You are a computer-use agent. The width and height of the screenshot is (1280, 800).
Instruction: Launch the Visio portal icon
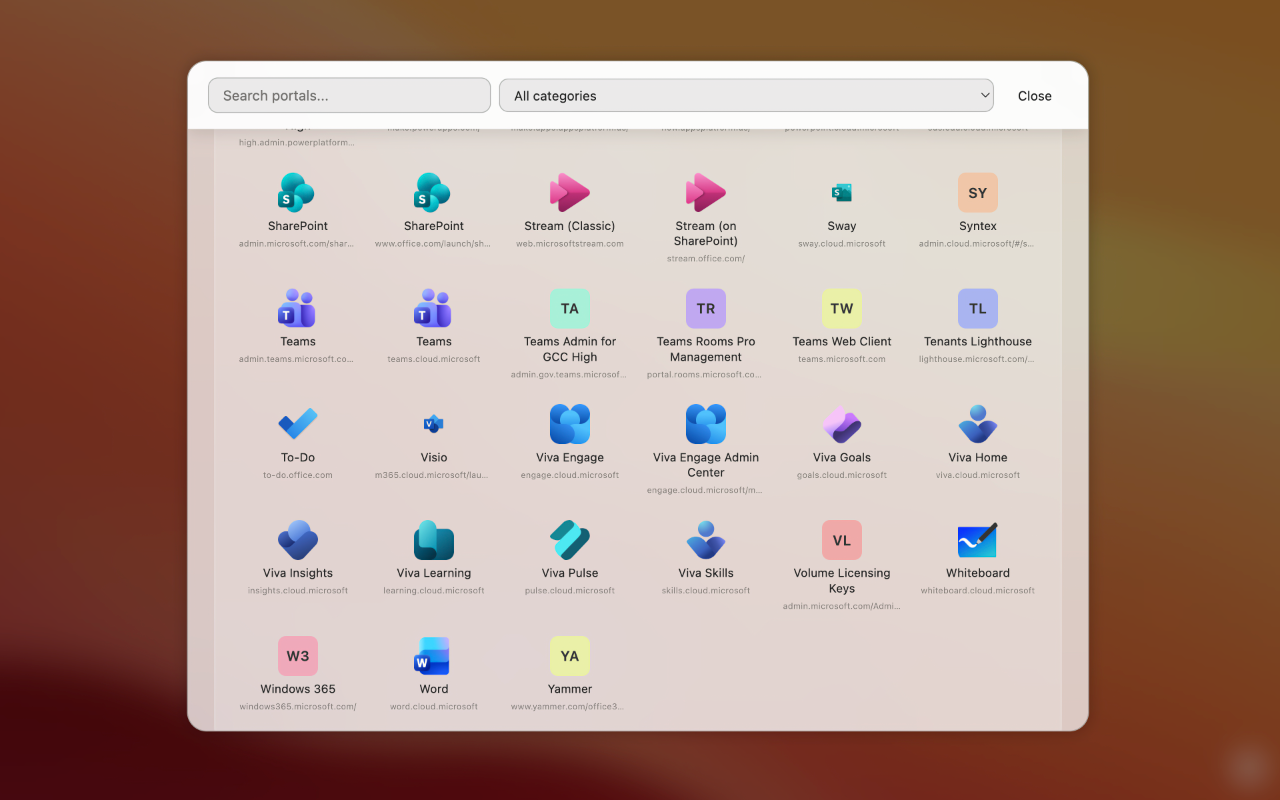pos(434,425)
